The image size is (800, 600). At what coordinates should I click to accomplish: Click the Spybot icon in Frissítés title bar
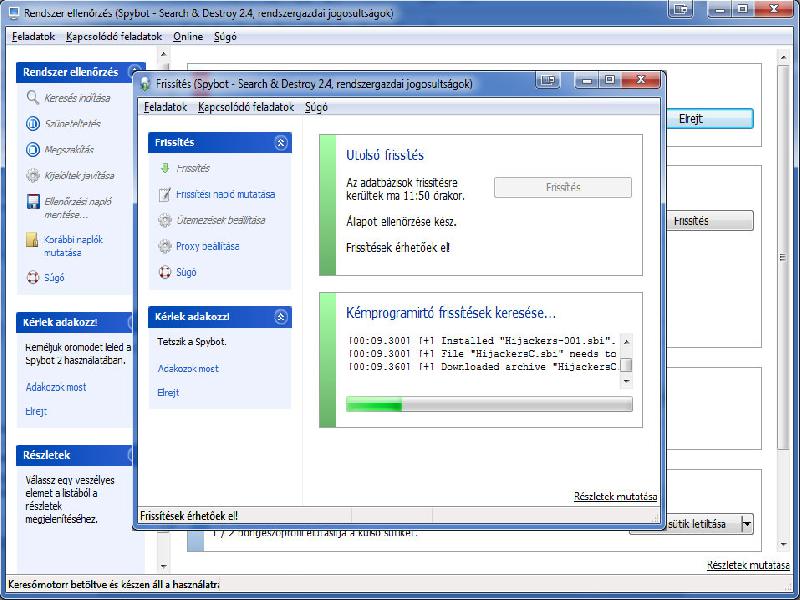coord(146,83)
